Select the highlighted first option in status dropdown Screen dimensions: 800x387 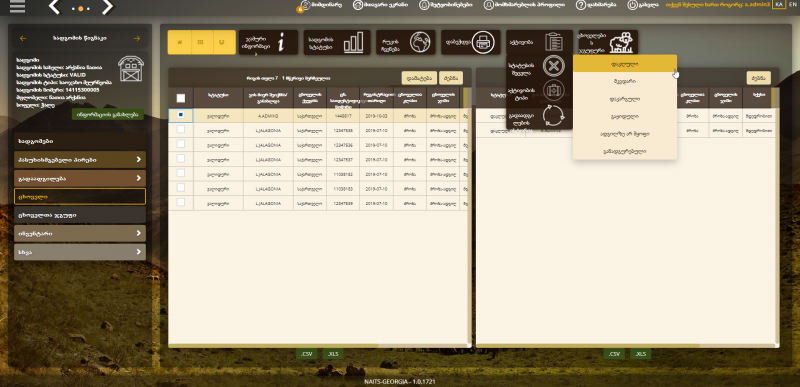point(624,64)
